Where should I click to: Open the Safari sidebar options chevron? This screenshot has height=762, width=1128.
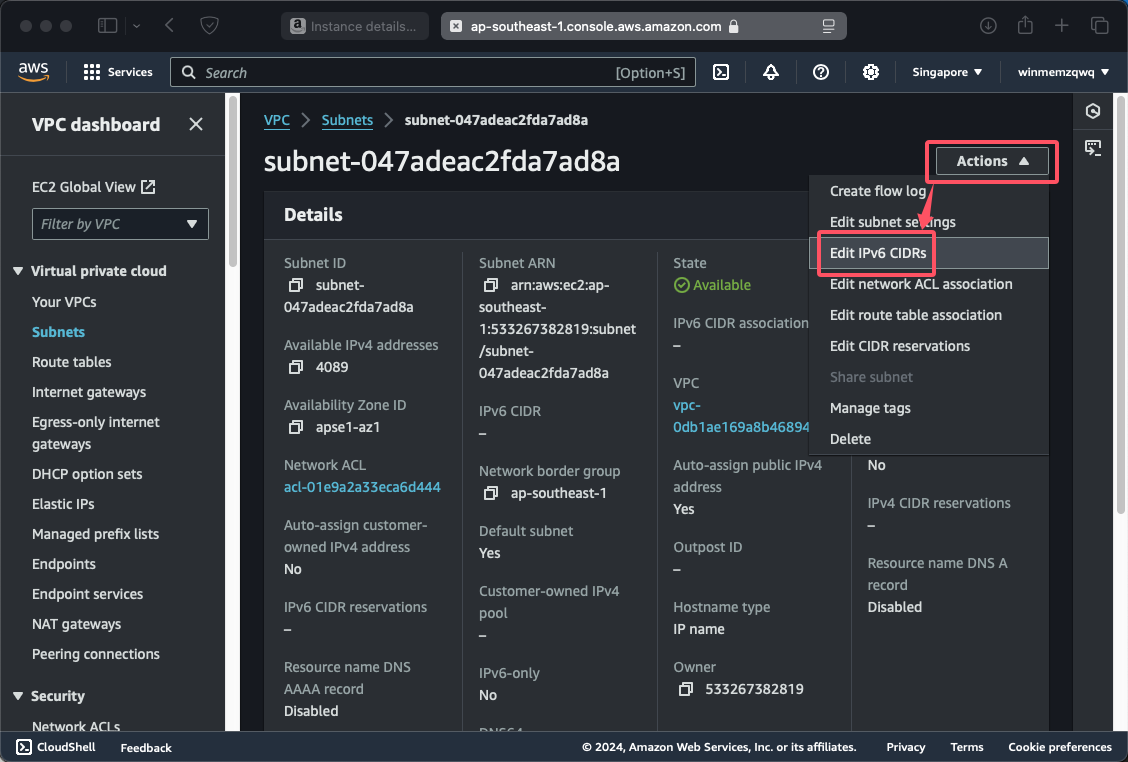137,26
